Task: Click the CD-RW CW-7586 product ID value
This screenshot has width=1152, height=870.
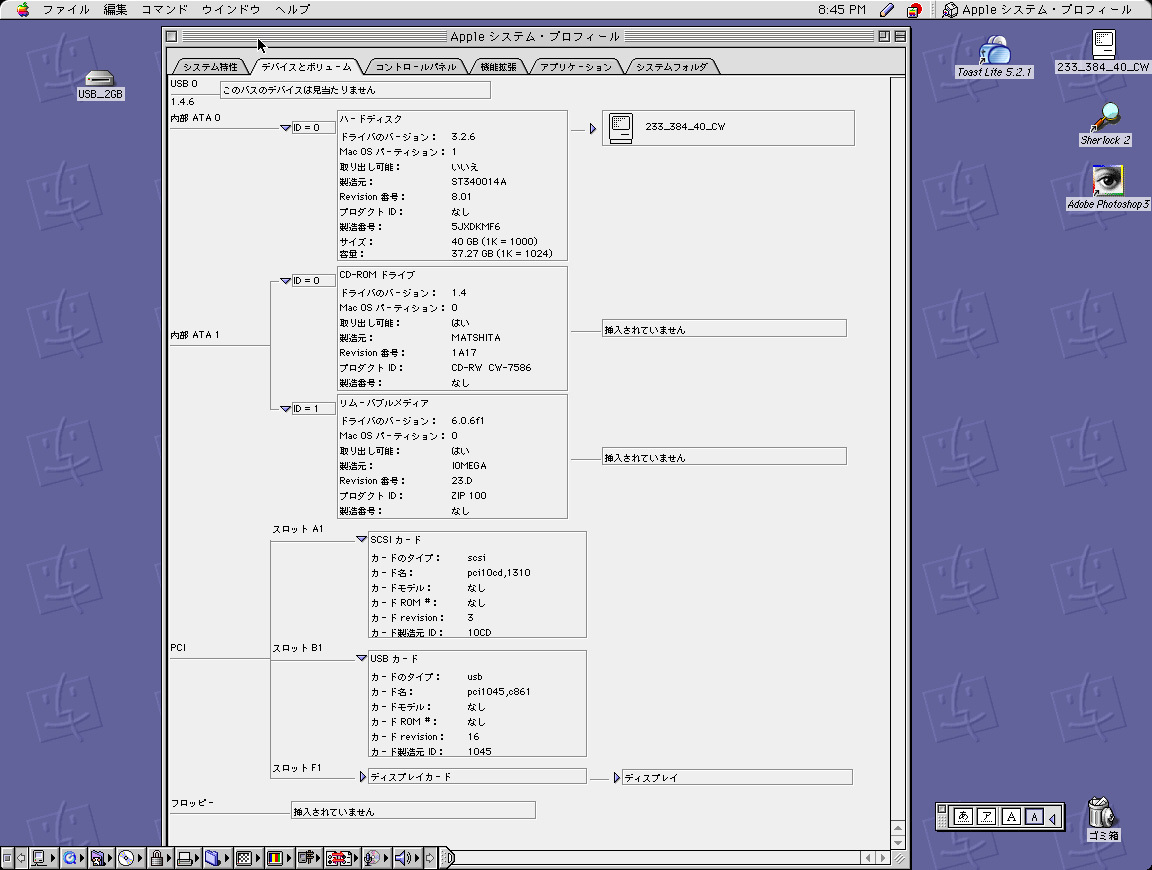Action: (491, 367)
